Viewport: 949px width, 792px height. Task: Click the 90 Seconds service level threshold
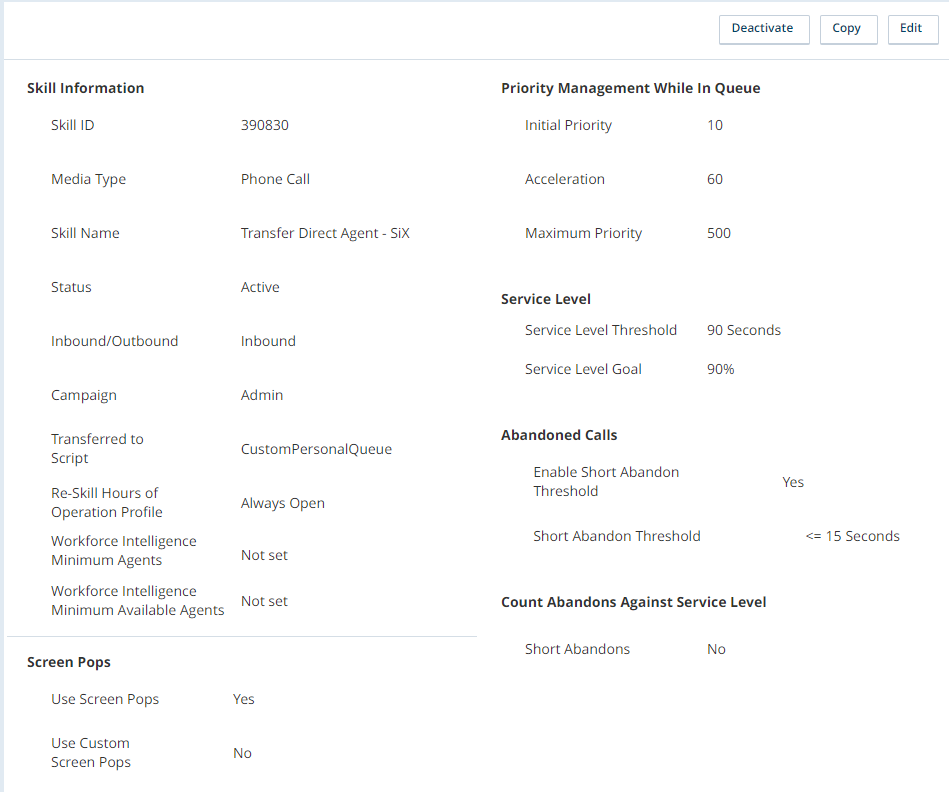tap(743, 330)
